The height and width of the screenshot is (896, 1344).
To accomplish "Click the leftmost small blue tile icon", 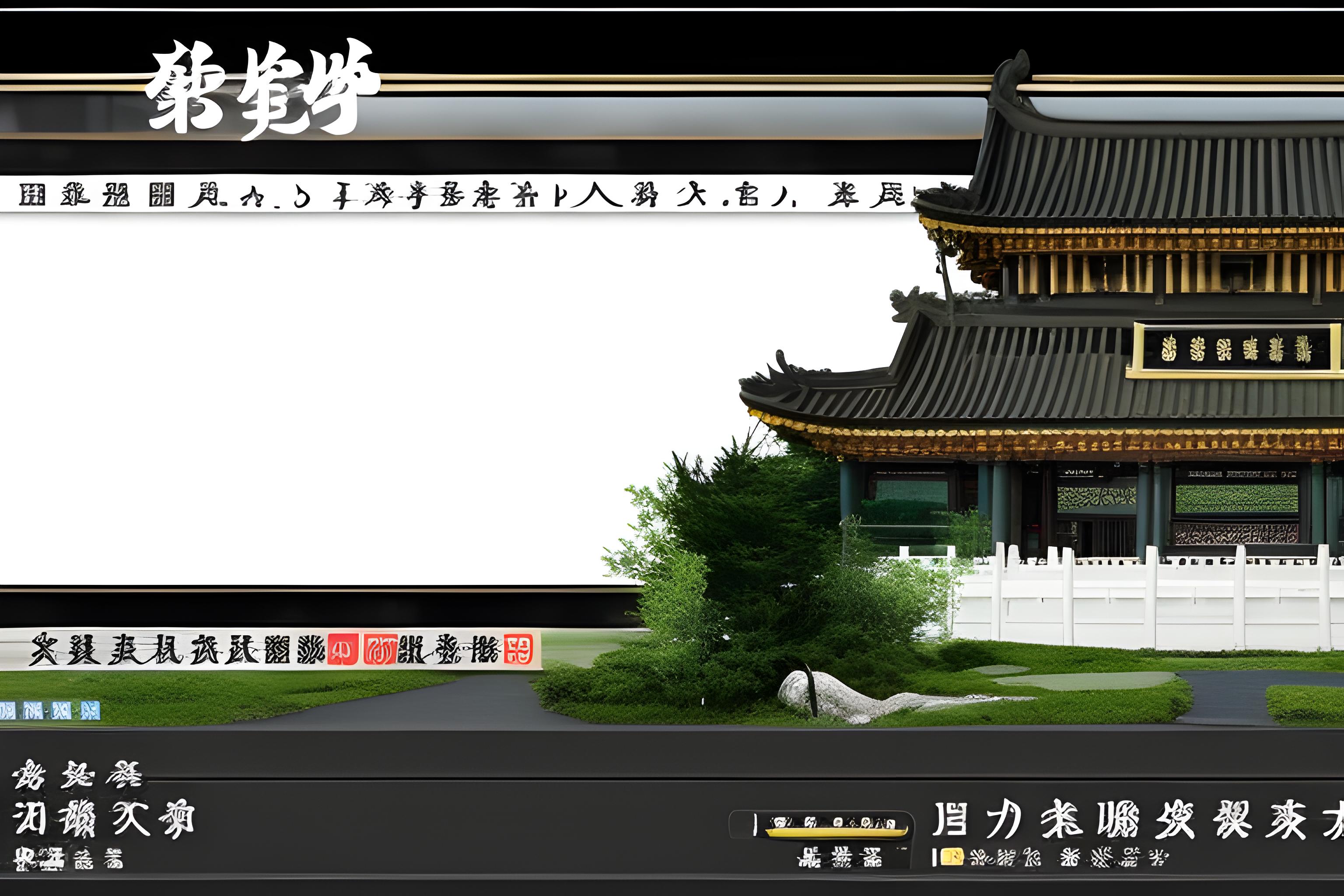I will tap(7, 711).
